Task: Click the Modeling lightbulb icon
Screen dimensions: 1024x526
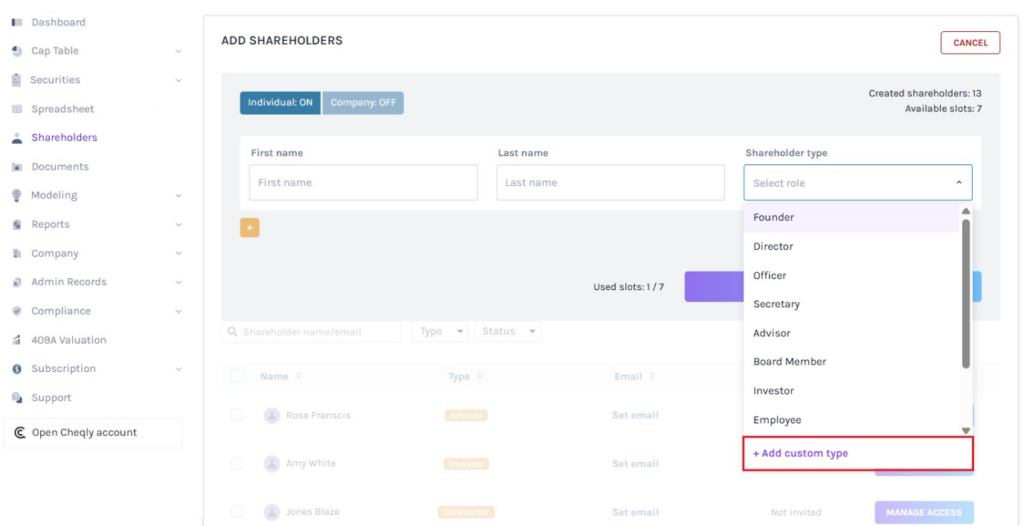Action: click(18, 195)
